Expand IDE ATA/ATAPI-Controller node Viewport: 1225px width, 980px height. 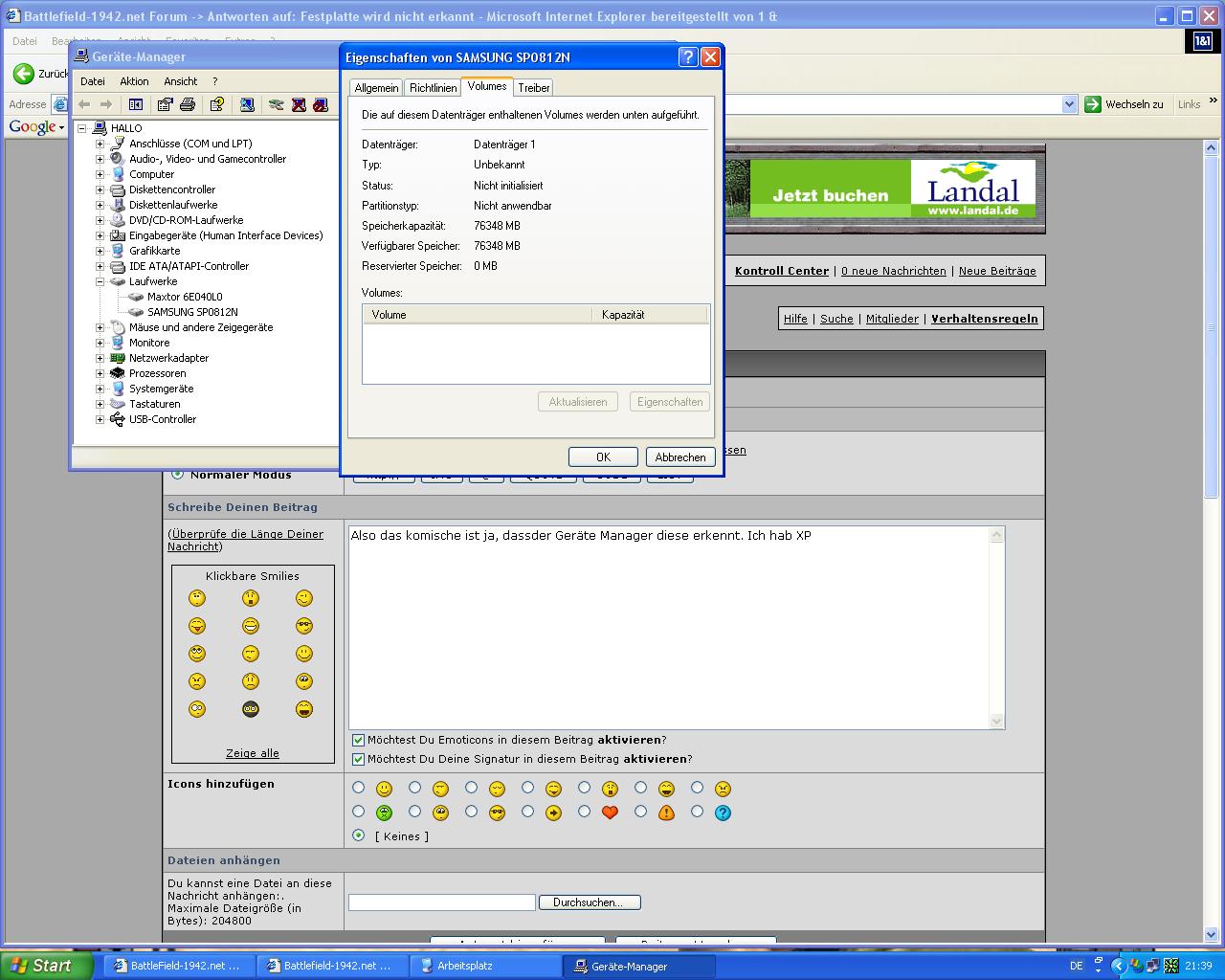point(100,266)
